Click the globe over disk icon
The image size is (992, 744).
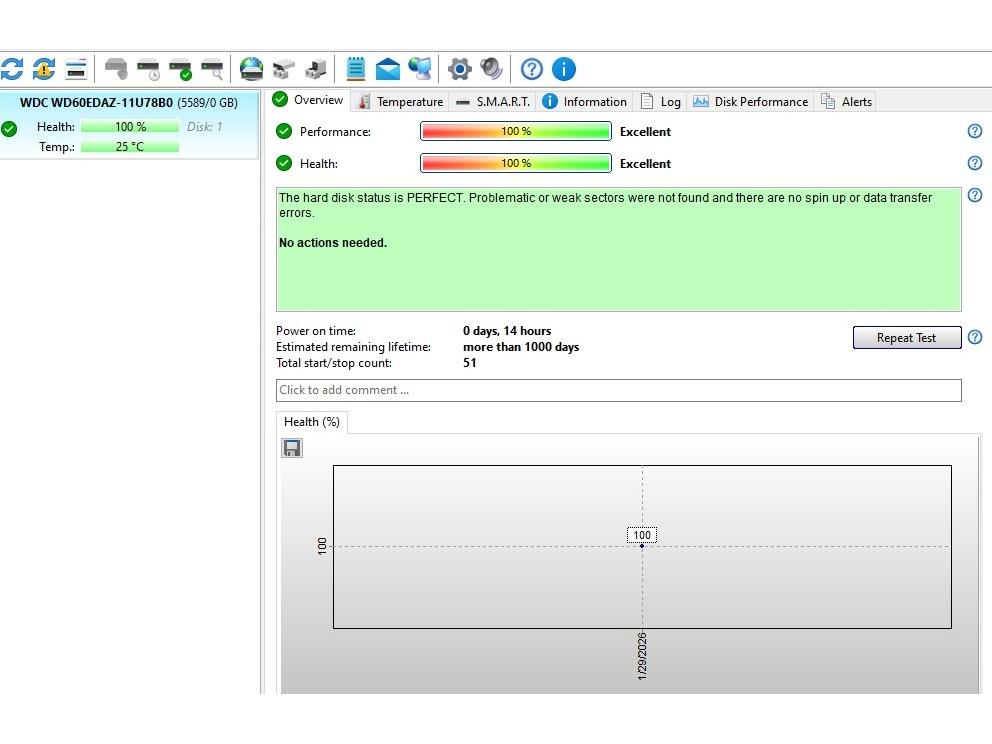pyautogui.click(x=251, y=69)
